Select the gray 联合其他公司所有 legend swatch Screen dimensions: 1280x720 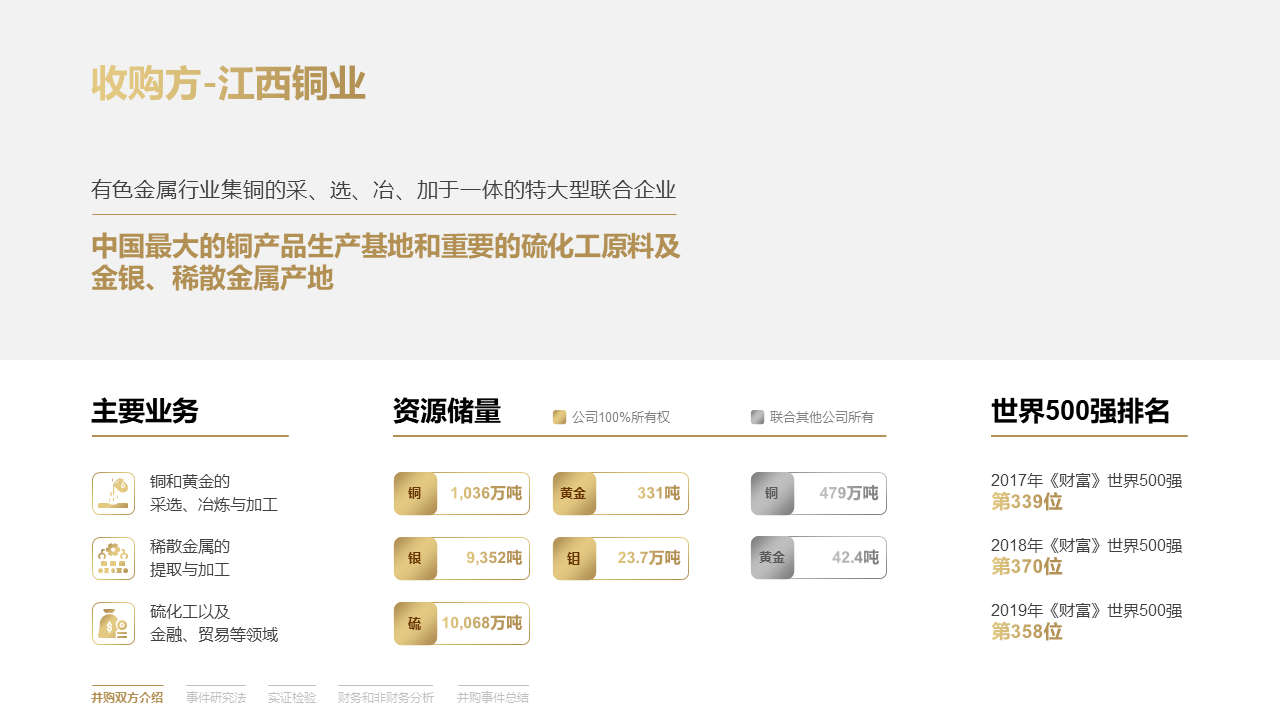758,417
